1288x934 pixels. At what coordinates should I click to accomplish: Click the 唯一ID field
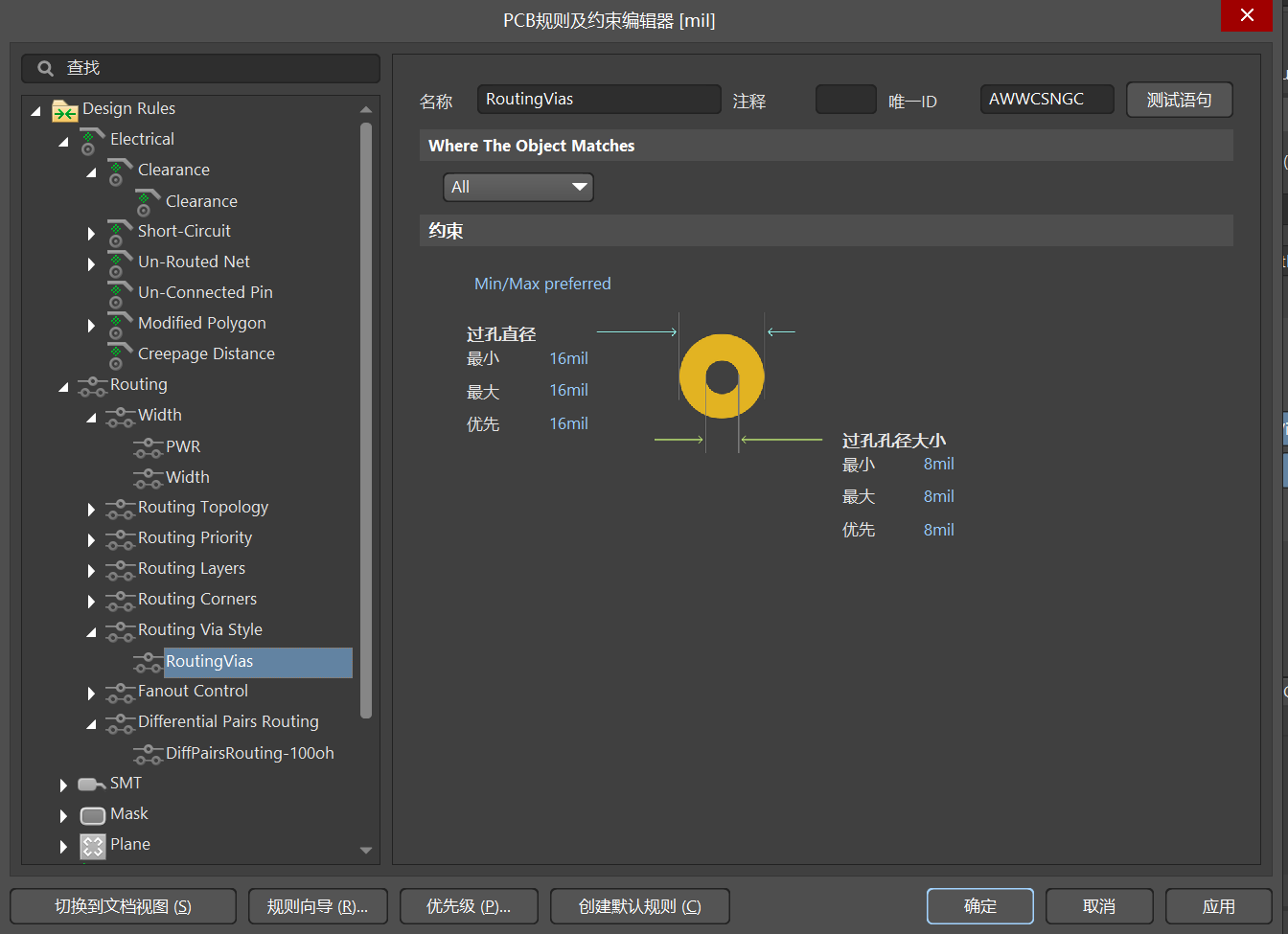click(1047, 100)
